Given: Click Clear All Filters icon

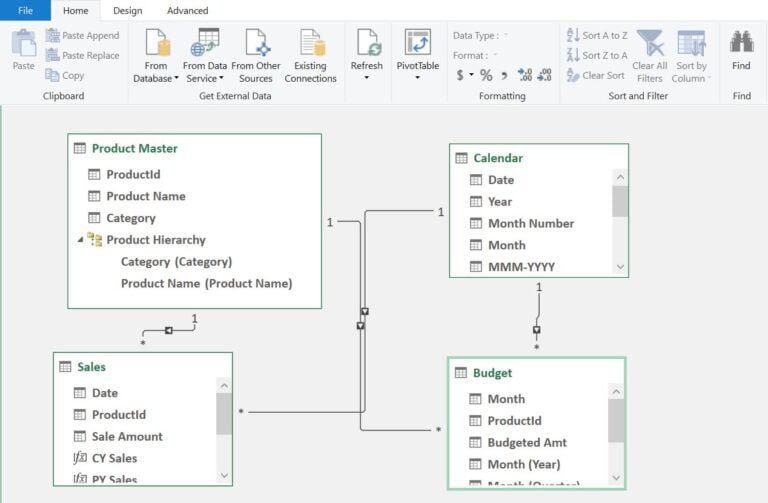Looking at the screenshot, I should (650, 44).
